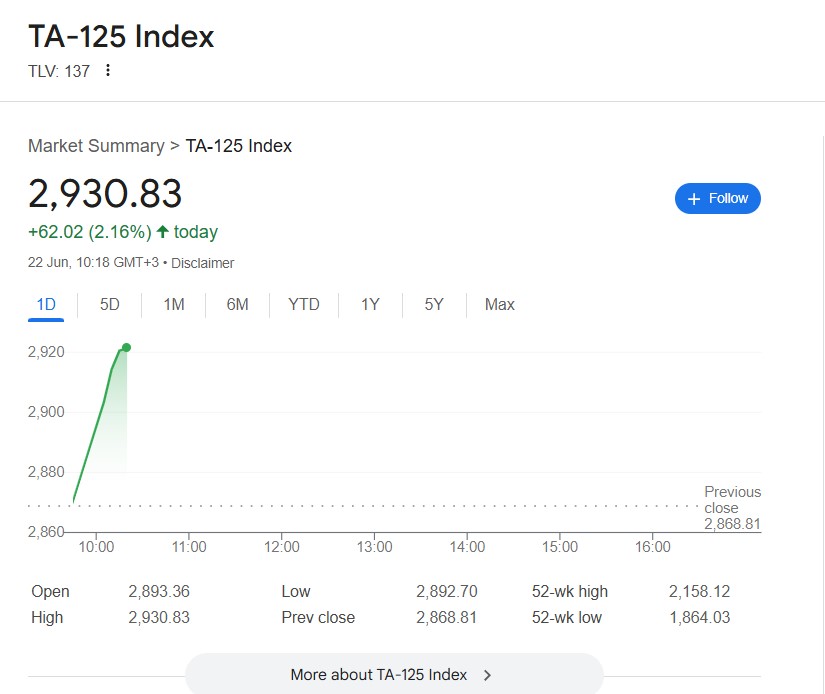Click the Prev close value 2,868.81 in table
The width and height of the screenshot is (825, 694).
click(447, 617)
